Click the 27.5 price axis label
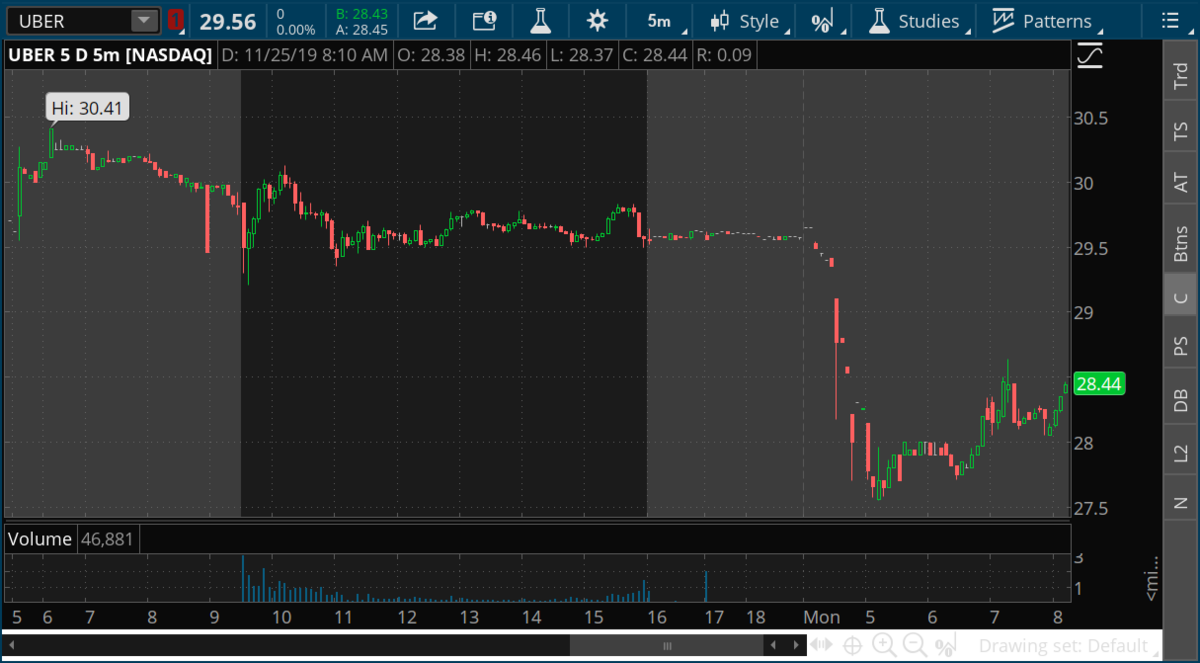 [1089, 508]
